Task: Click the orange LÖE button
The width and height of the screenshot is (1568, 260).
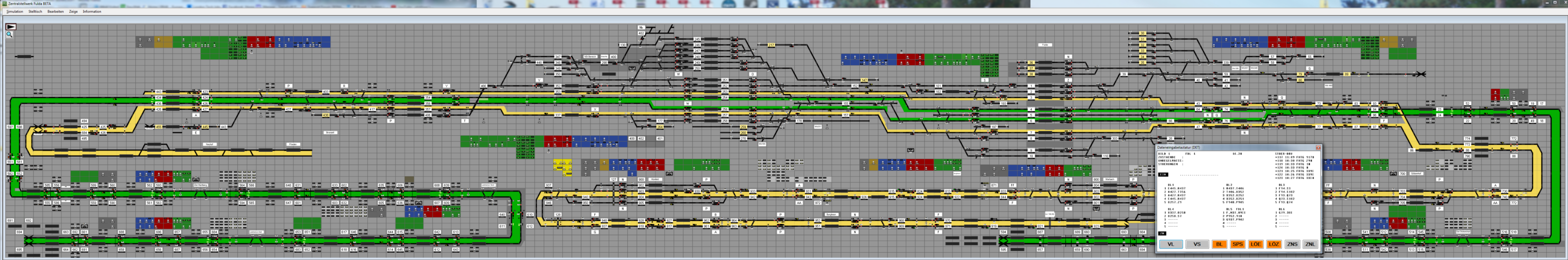Action: coord(1256,244)
